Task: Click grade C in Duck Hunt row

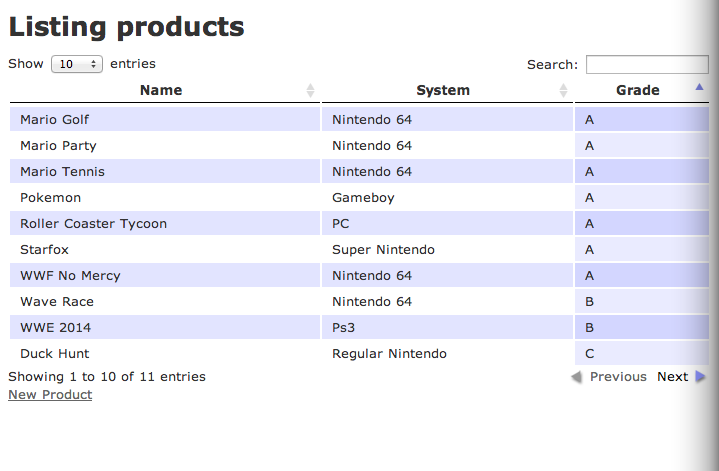Action: pos(589,354)
